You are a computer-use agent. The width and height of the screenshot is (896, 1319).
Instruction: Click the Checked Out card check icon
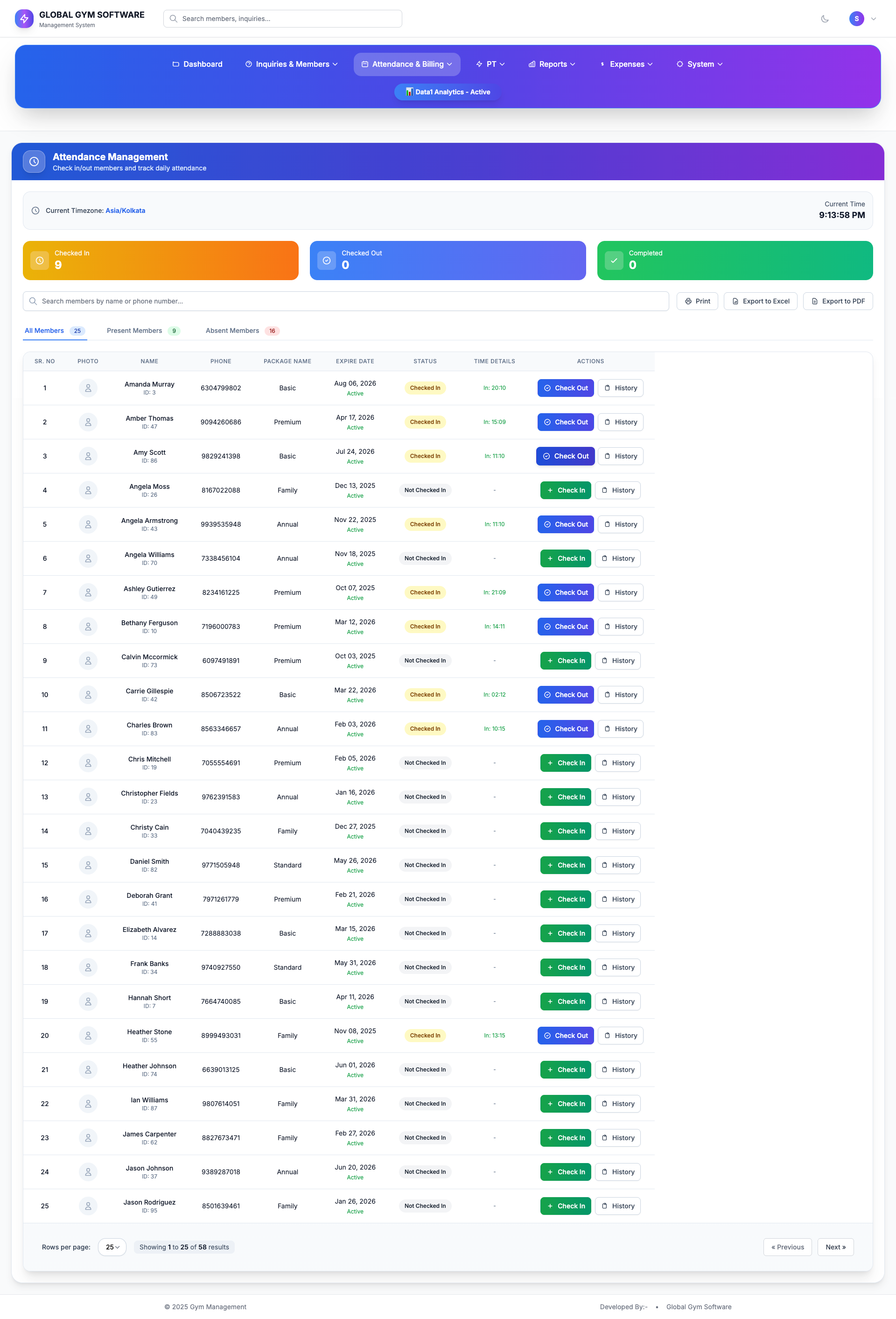tap(327, 261)
